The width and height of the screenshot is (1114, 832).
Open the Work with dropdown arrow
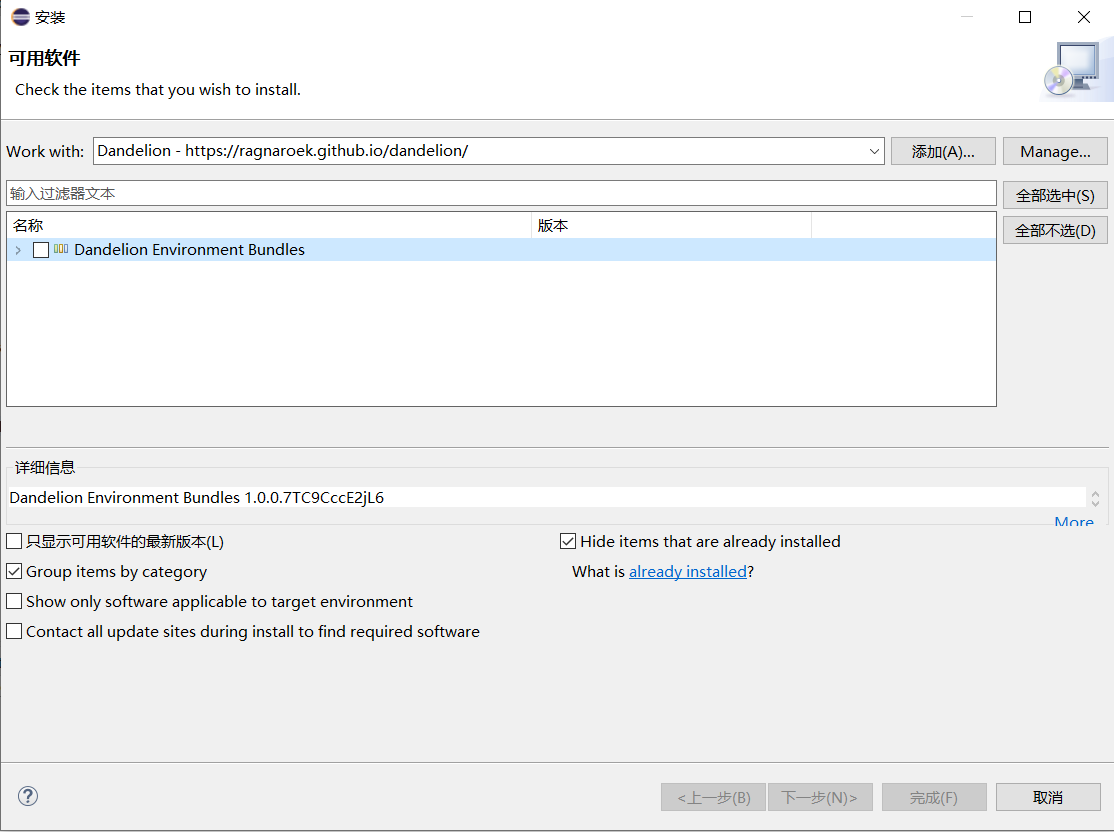click(875, 151)
